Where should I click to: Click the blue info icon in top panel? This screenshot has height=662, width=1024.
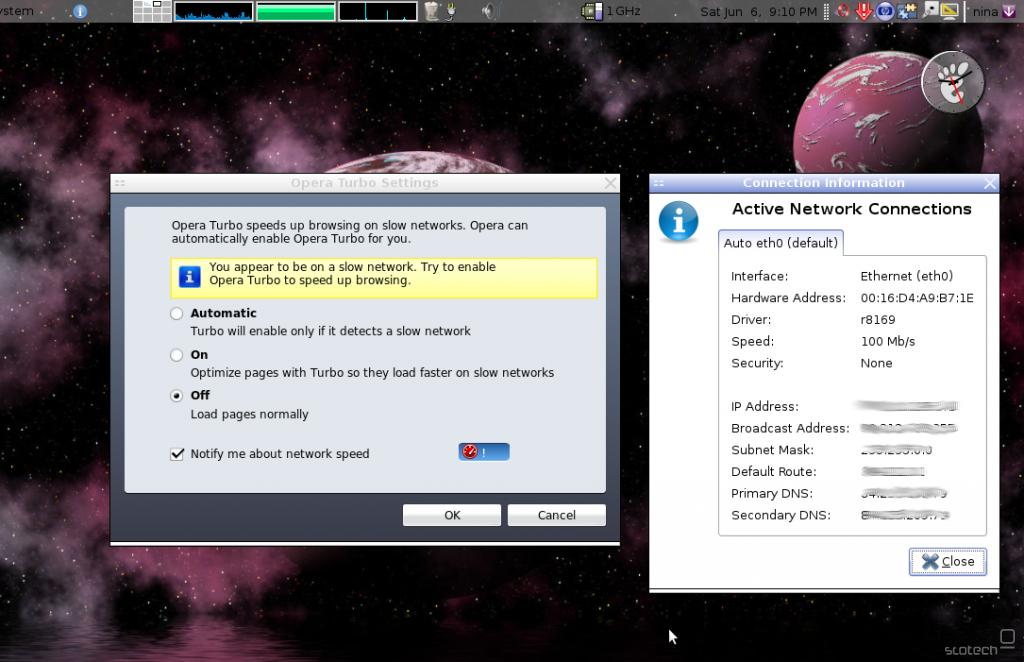(x=80, y=11)
